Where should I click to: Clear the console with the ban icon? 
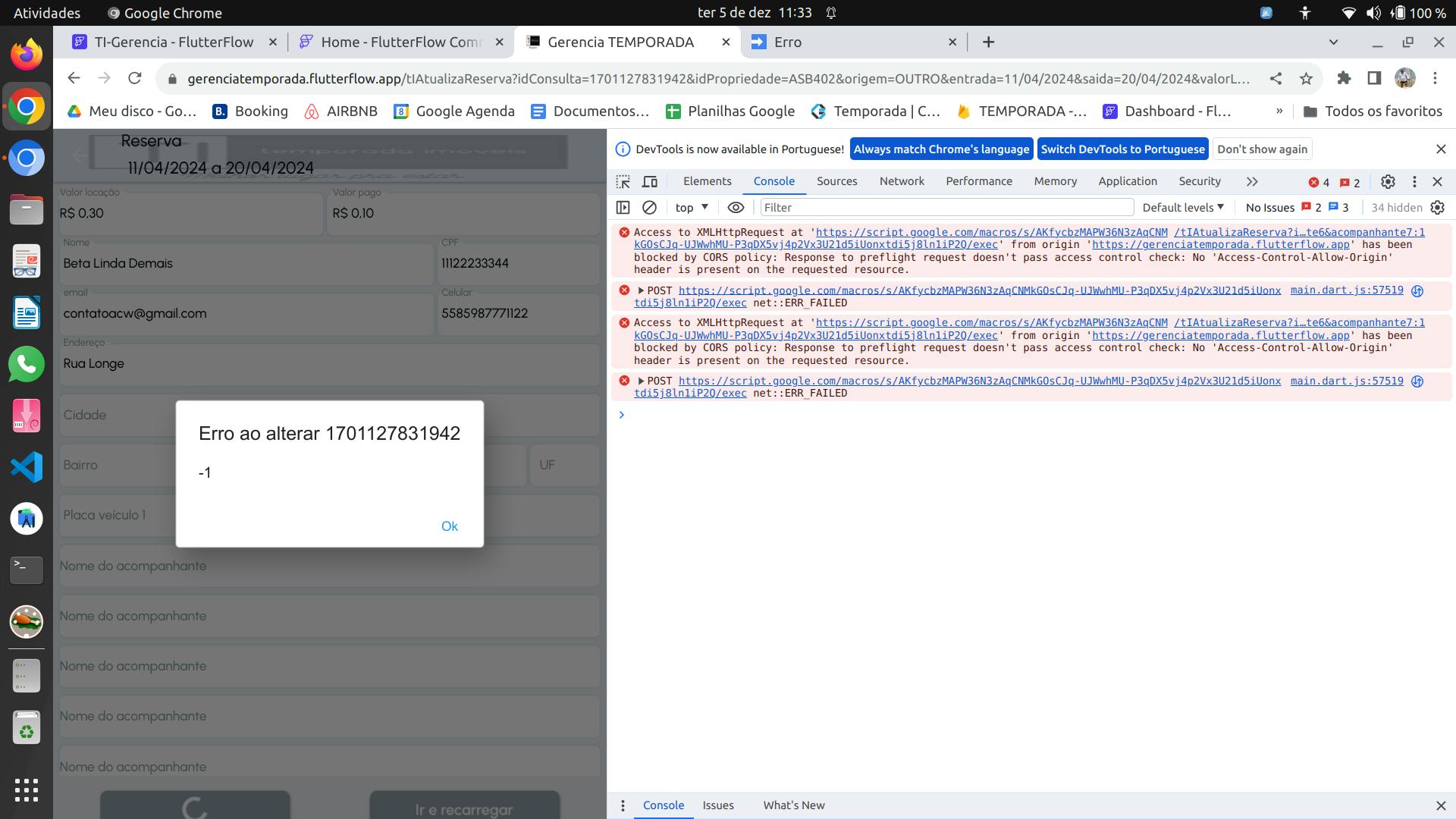pos(649,208)
